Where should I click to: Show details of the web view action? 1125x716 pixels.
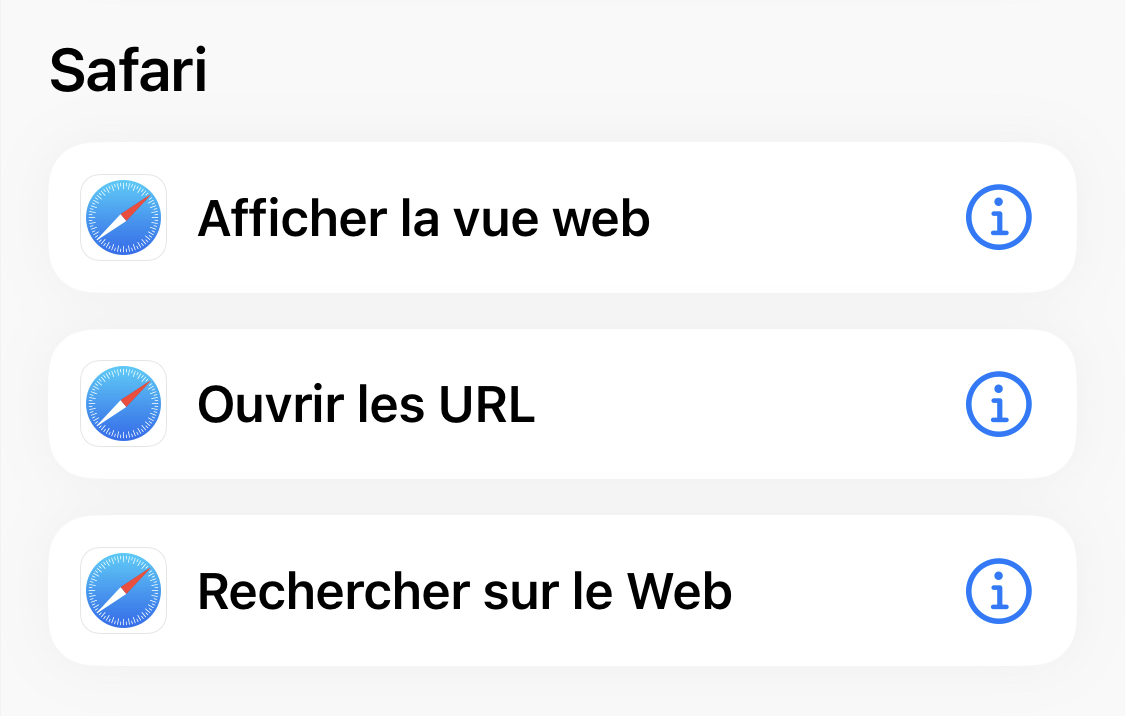[998, 218]
